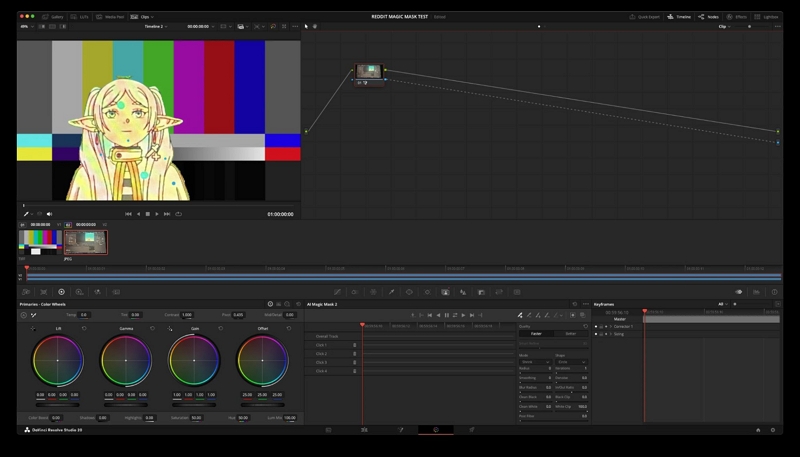This screenshot has height=457, width=800.
Task: Delete the Click 1 stroke
Action: coord(355,345)
